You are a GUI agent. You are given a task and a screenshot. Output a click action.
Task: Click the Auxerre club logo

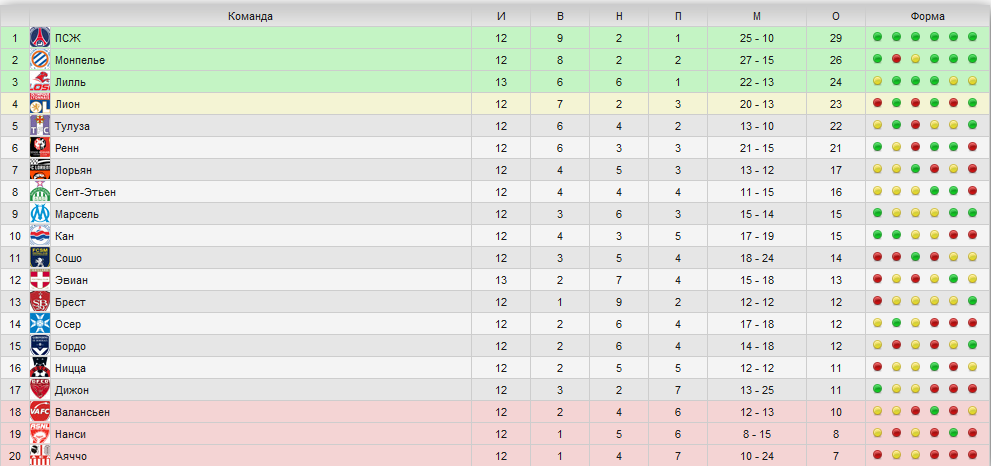(x=40, y=324)
